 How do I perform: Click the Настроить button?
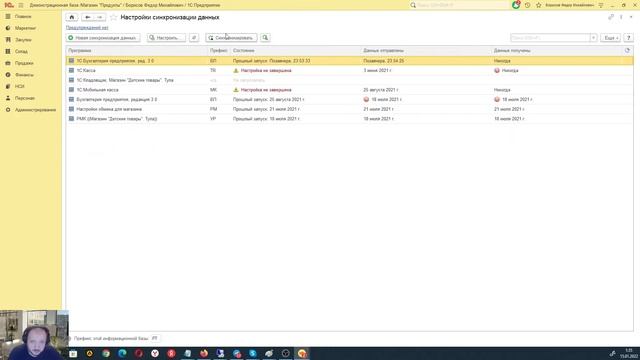pyautogui.click(x=166, y=38)
